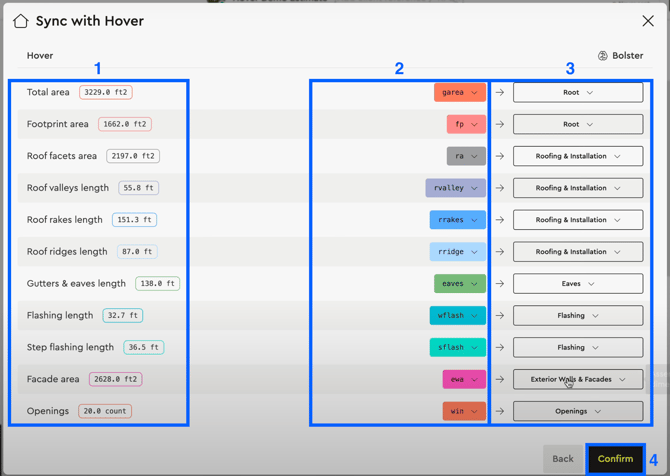
Task: Open the garea variable dropdown
Action: tap(460, 92)
